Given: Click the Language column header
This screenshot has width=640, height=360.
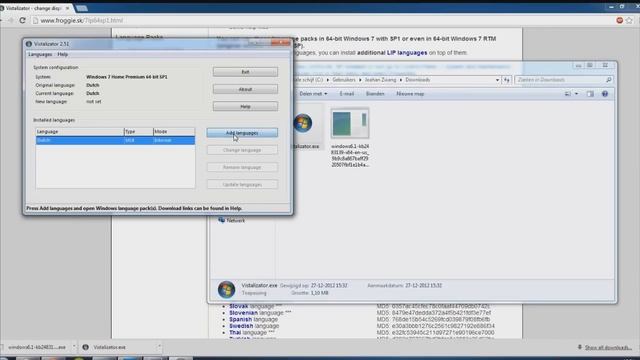Looking at the screenshot, I should [80, 131].
